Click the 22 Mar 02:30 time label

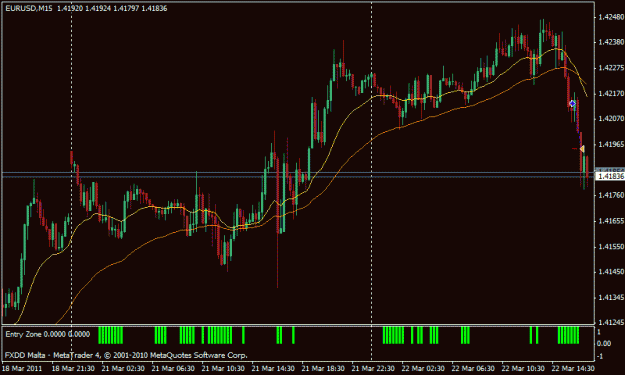[423, 368]
